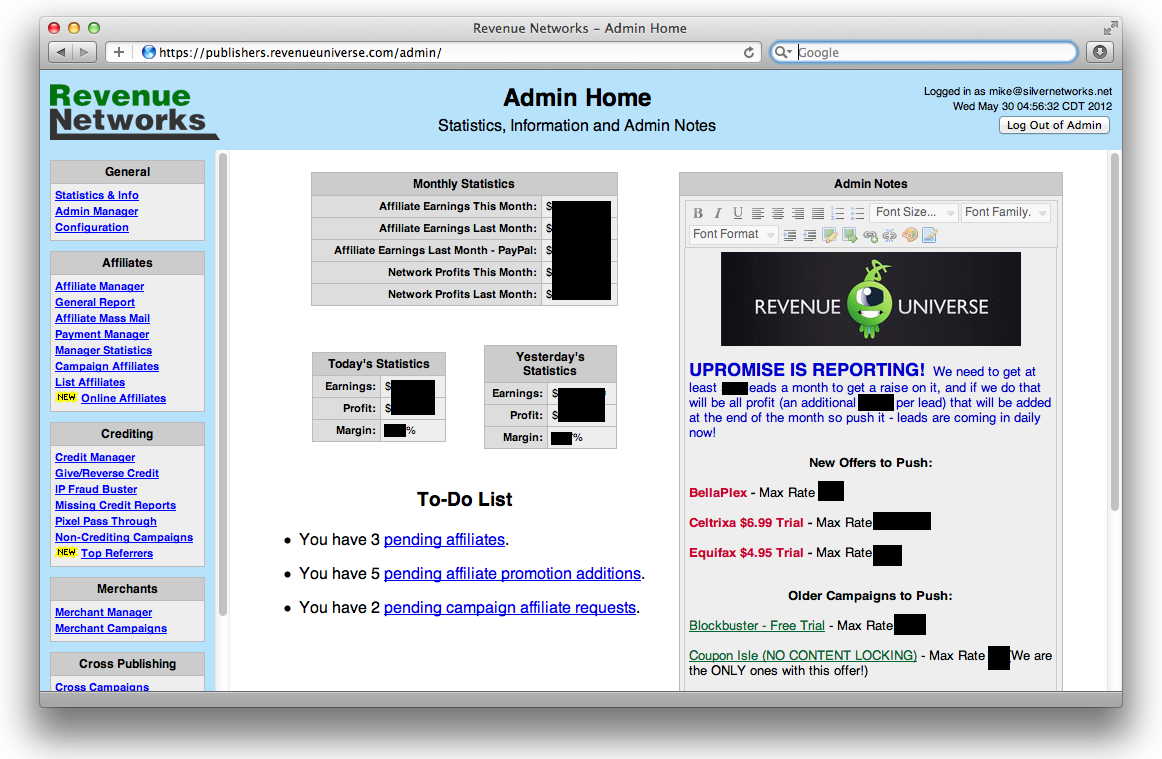Open the General Report link
The image size is (1162, 759).
coord(95,302)
